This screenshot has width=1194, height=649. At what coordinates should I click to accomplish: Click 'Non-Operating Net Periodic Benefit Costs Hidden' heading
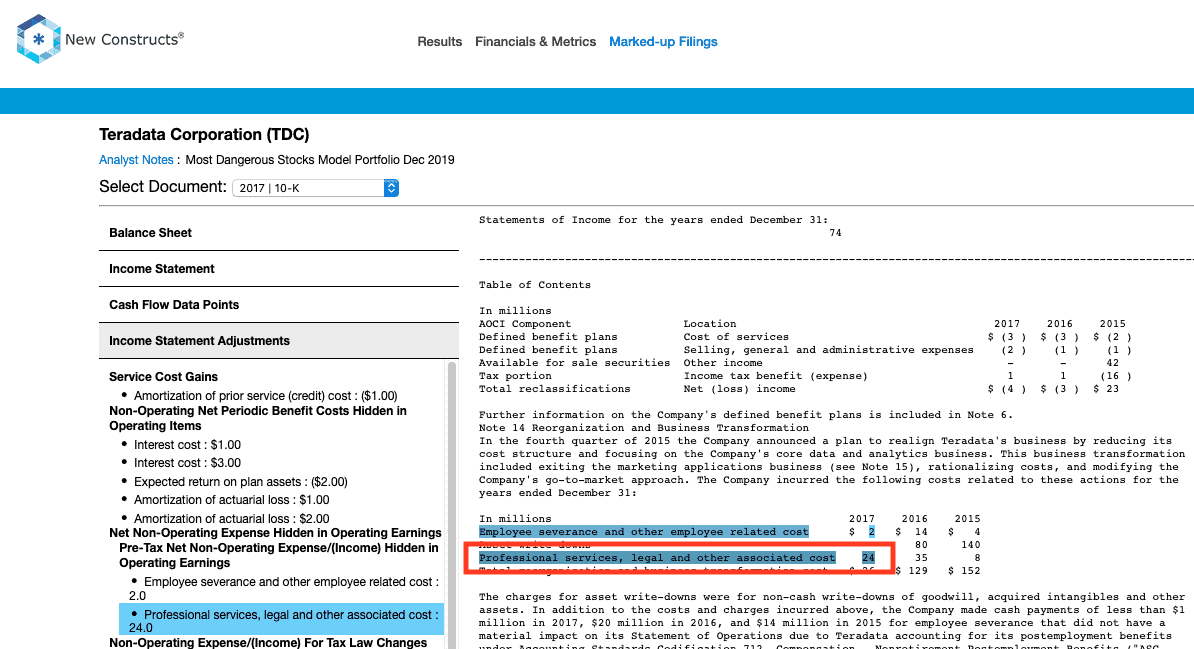257,418
